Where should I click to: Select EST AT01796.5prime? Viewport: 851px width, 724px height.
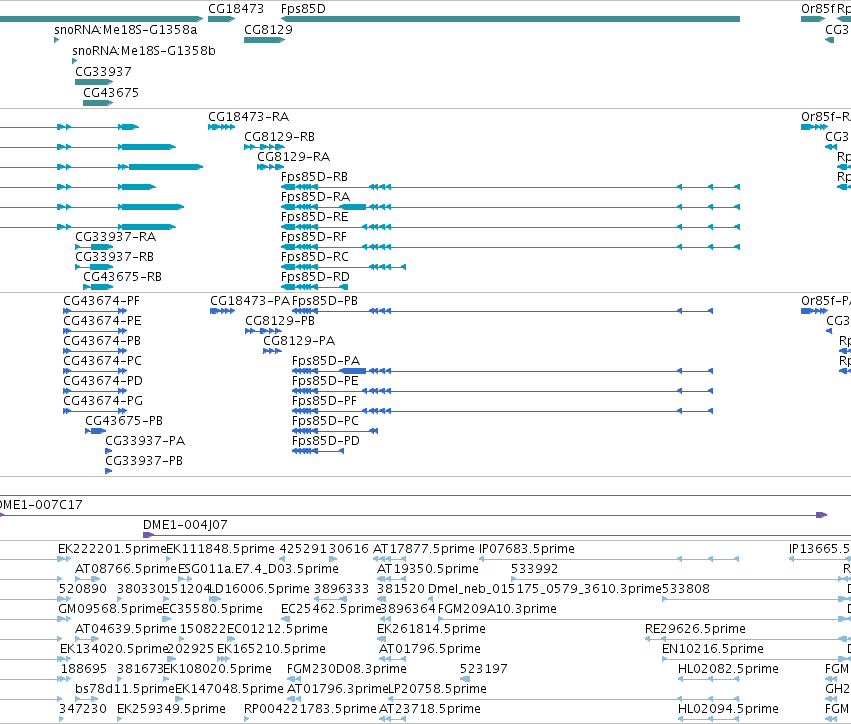pyautogui.click(x=430, y=649)
